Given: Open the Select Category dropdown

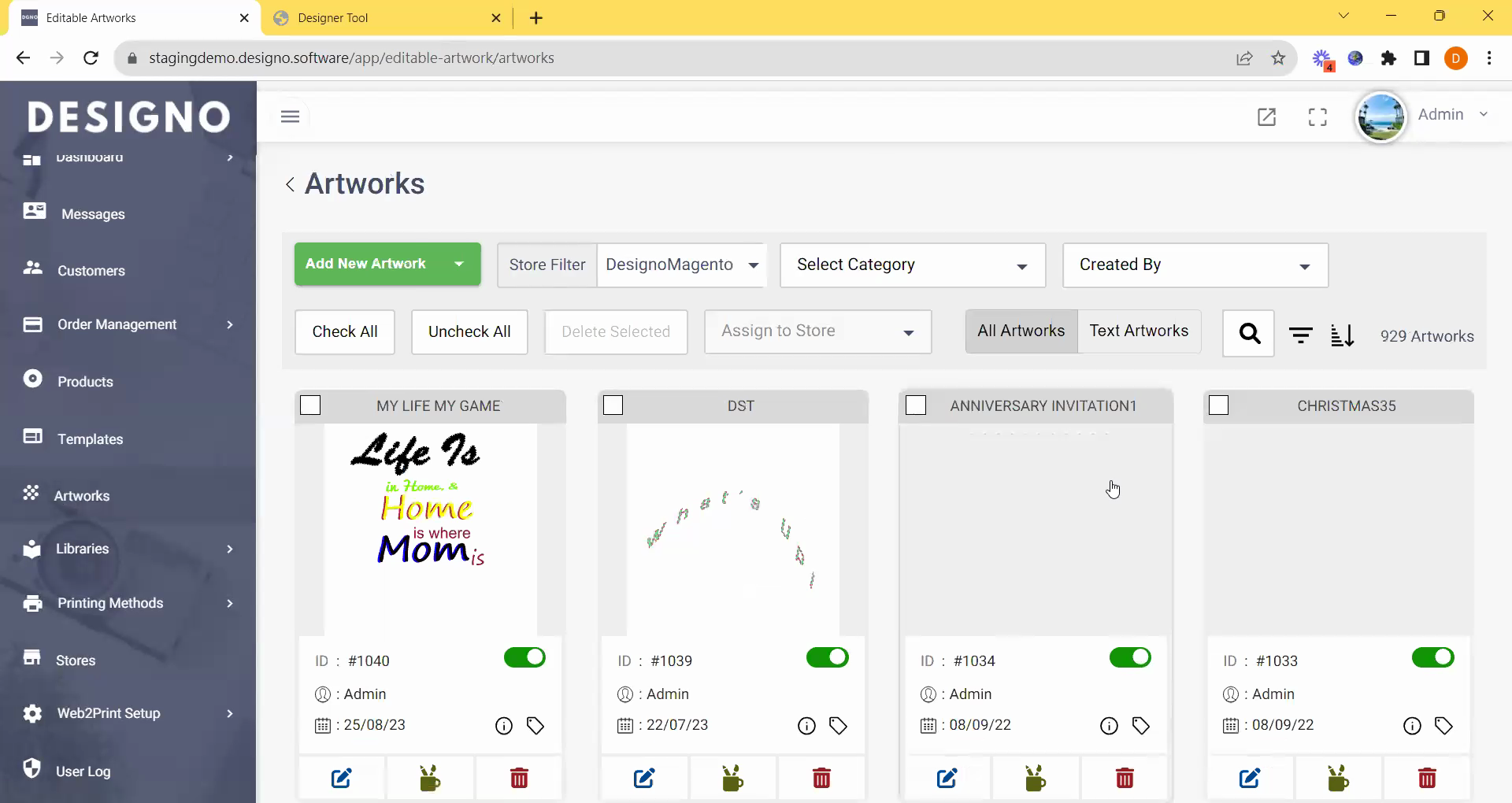Looking at the screenshot, I should coord(912,265).
